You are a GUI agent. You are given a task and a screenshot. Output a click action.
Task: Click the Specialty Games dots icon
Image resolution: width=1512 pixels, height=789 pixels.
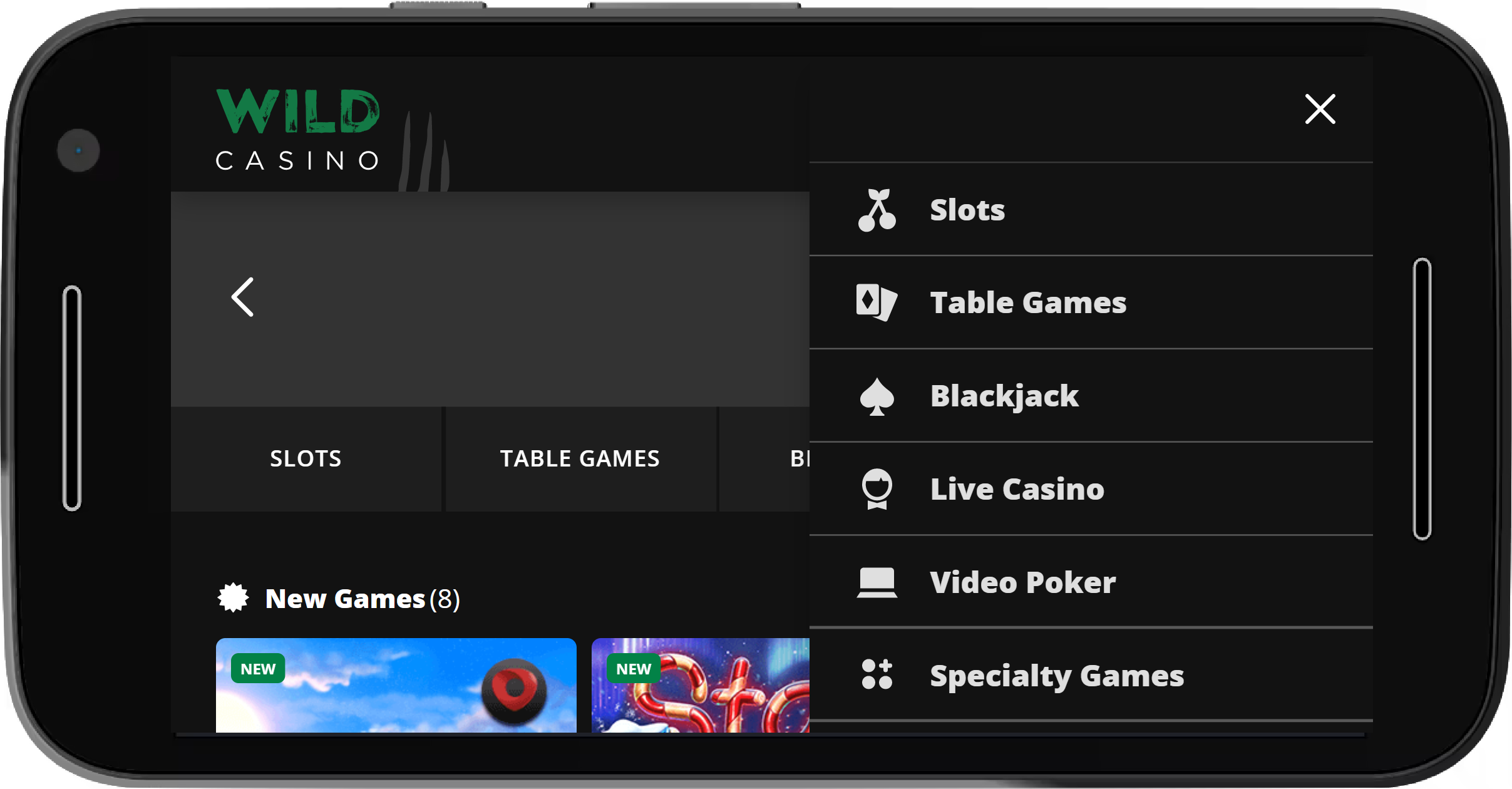877,674
